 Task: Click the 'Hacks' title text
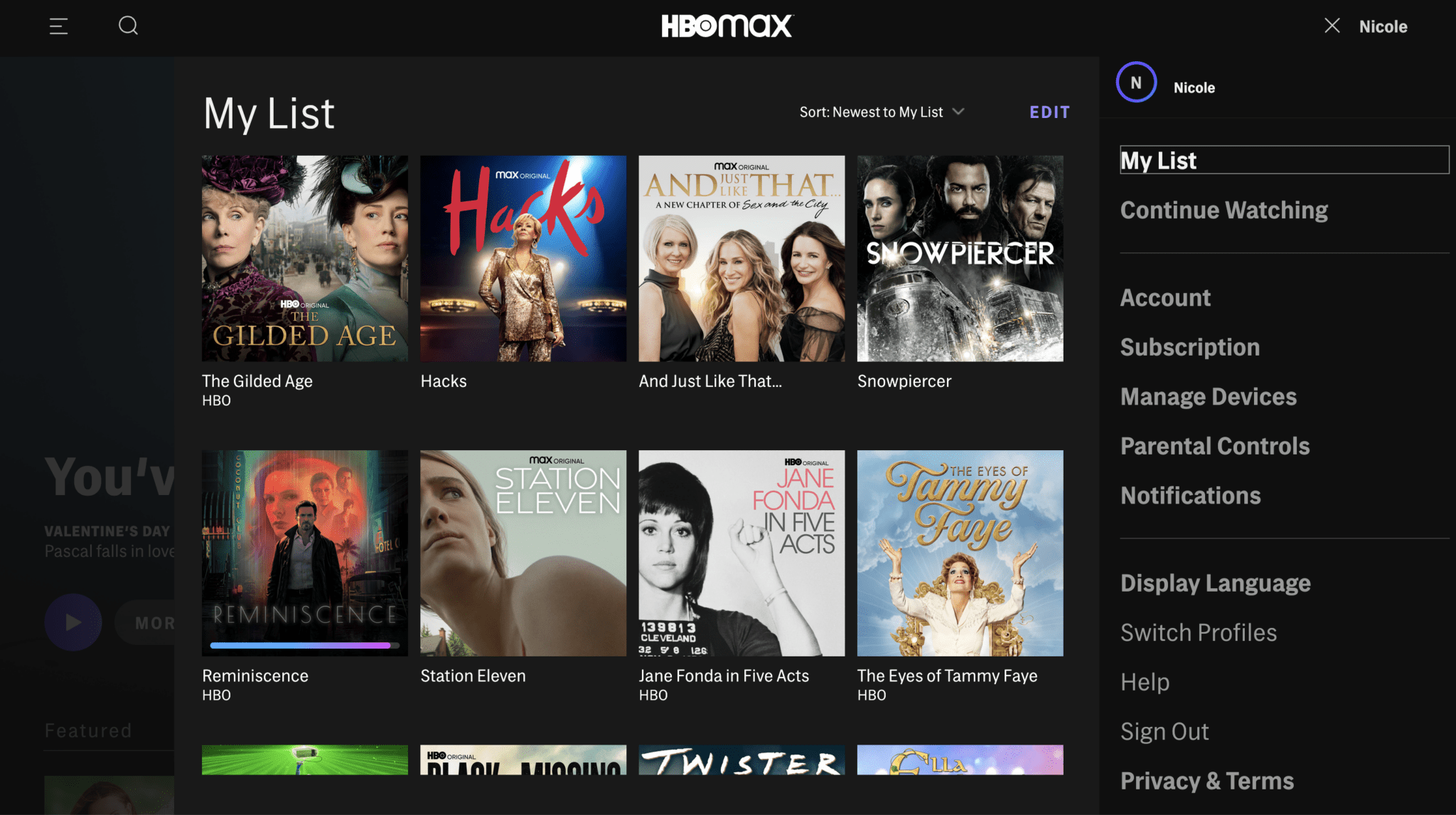point(444,381)
